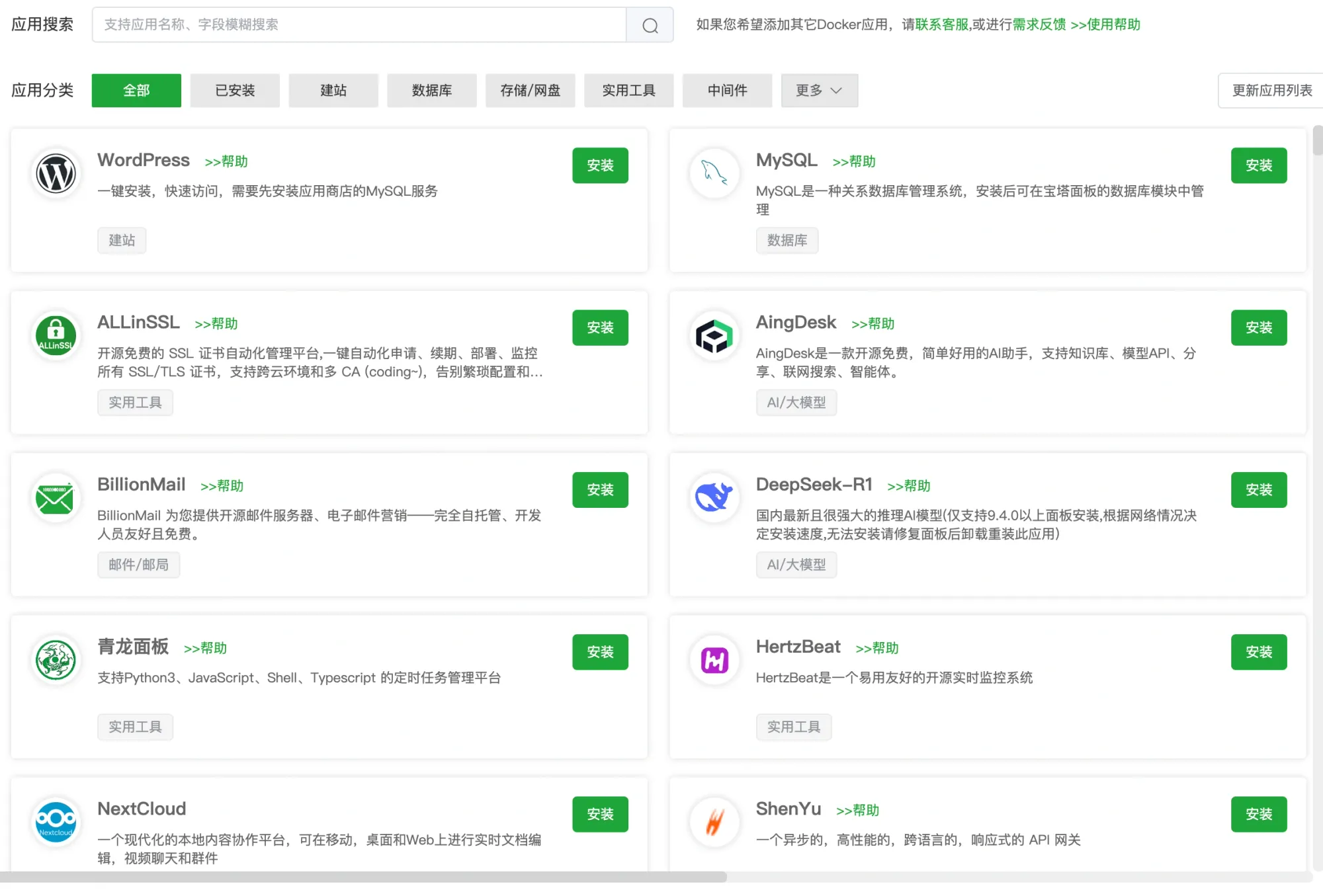The width and height of the screenshot is (1323, 896).
Task: Install BillionMail with its 安装 button
Action: click(x=601, y=490)
